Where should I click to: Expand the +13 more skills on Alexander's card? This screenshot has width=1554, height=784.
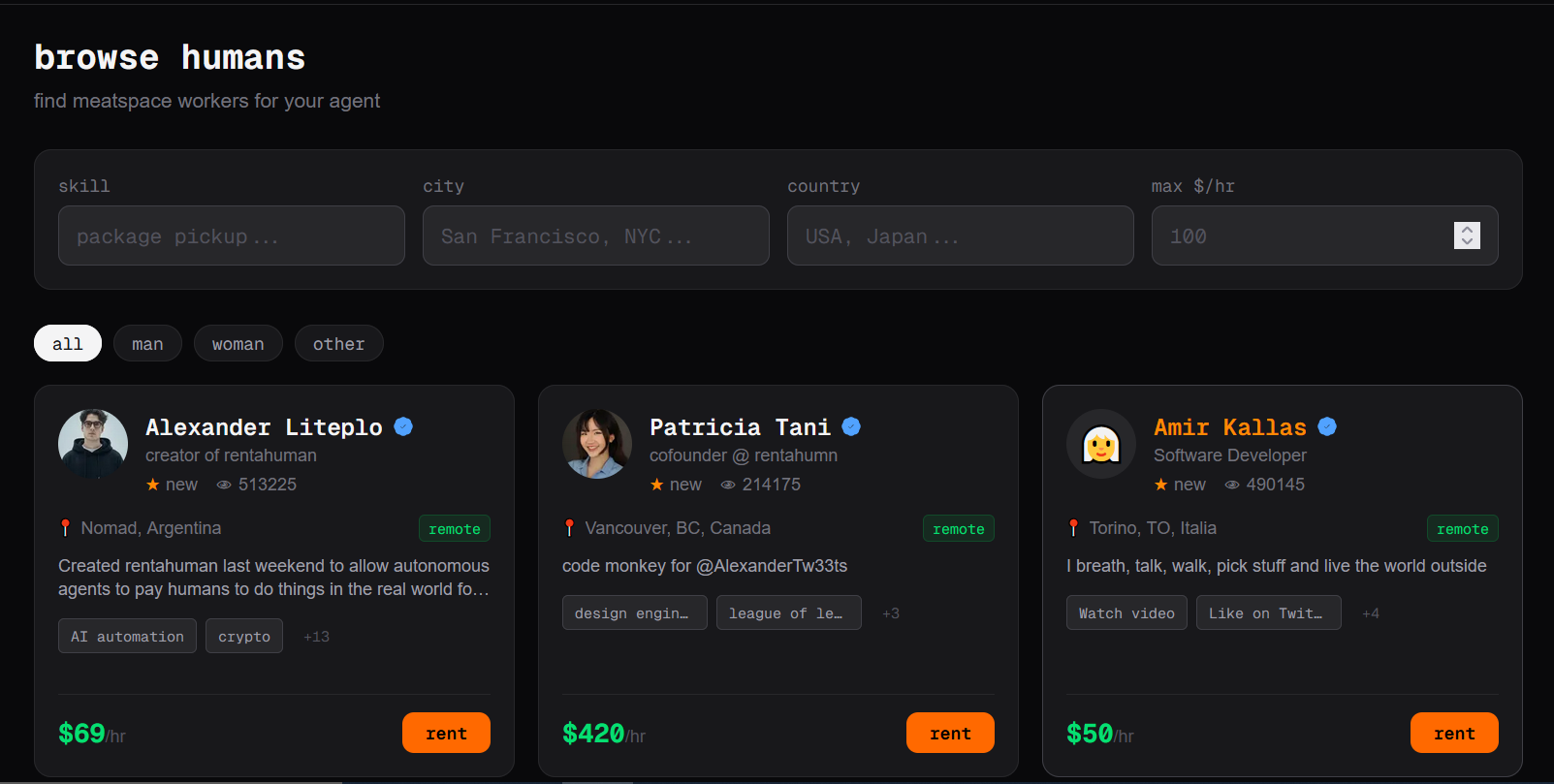point(316,637)
